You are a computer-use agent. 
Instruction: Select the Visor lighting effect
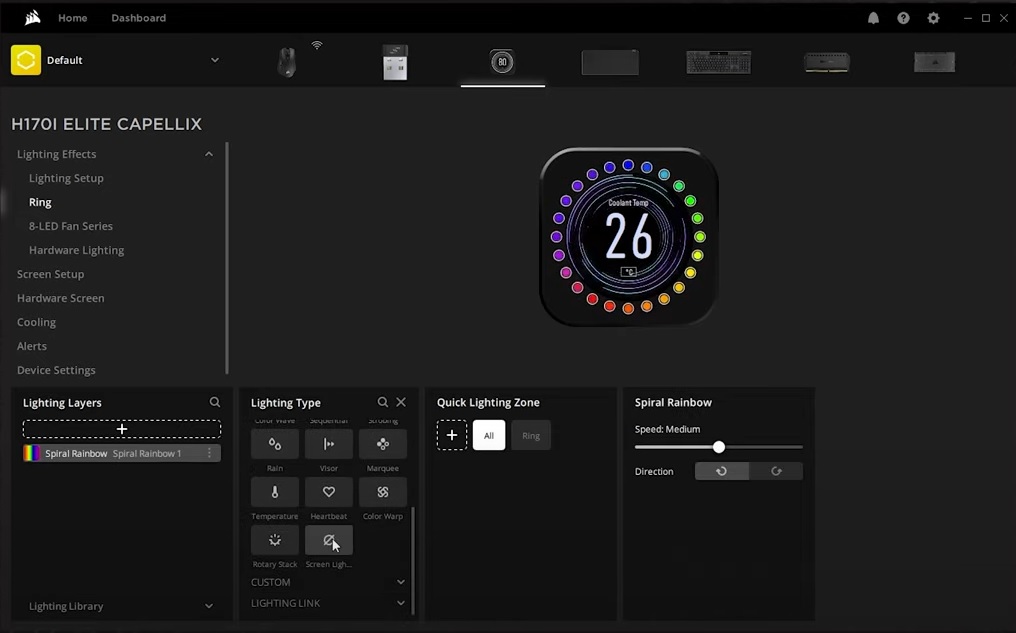(x=328, y=444)
